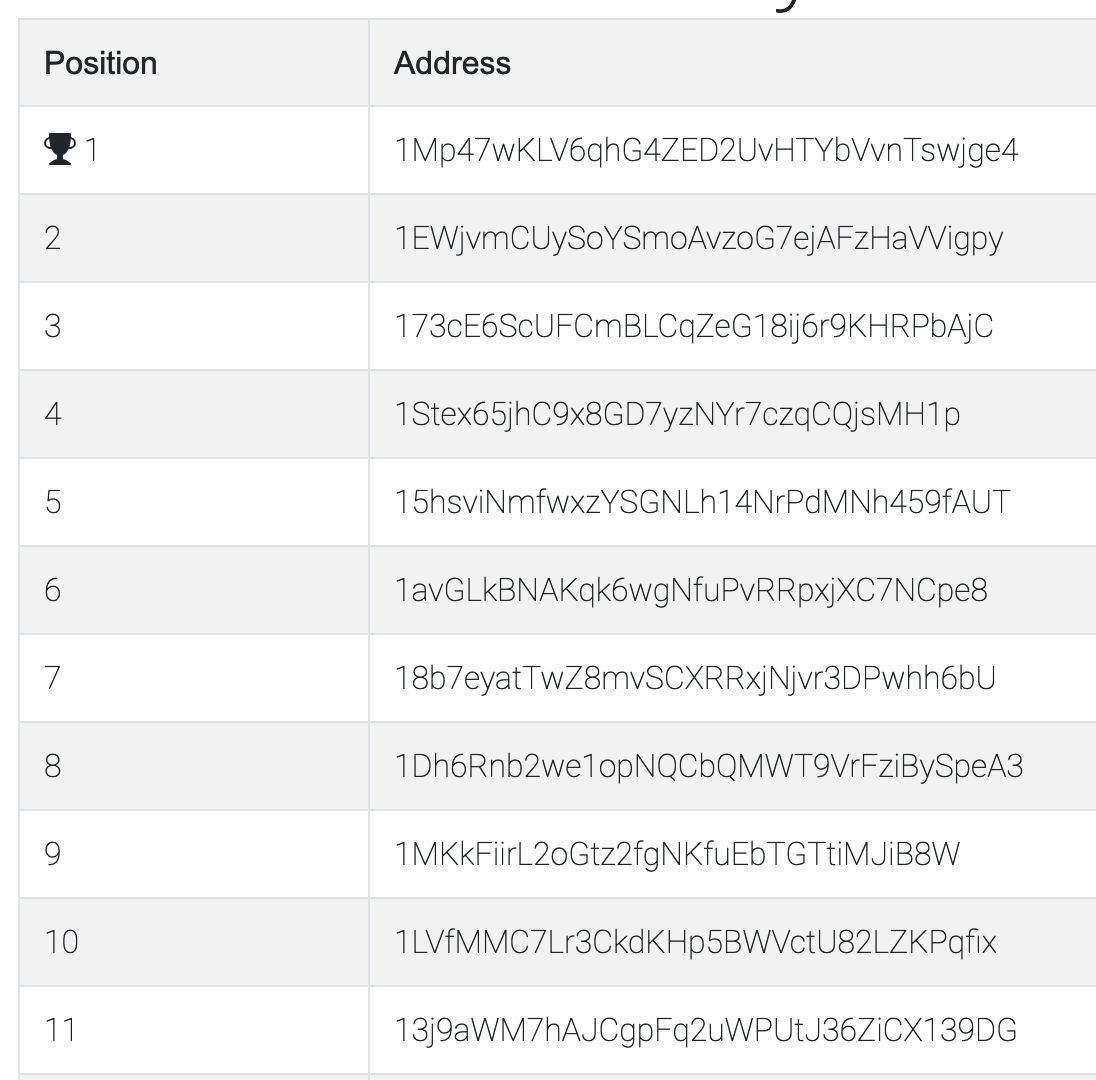Open address 173cE6ScUFCmBLCqZeG18ij6r9KHRPbAjC
The image size is (1096, 1080).
693,326
